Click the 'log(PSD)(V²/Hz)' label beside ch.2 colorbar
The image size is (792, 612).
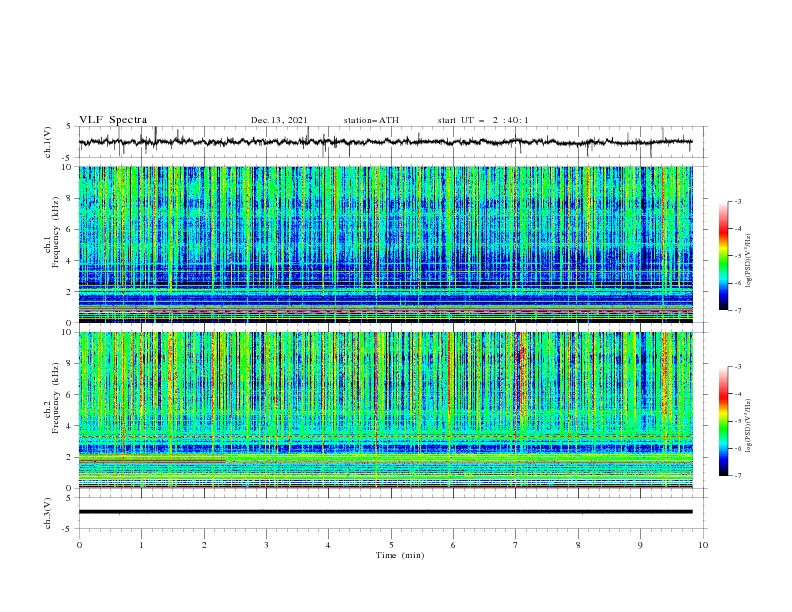[749, 425]
